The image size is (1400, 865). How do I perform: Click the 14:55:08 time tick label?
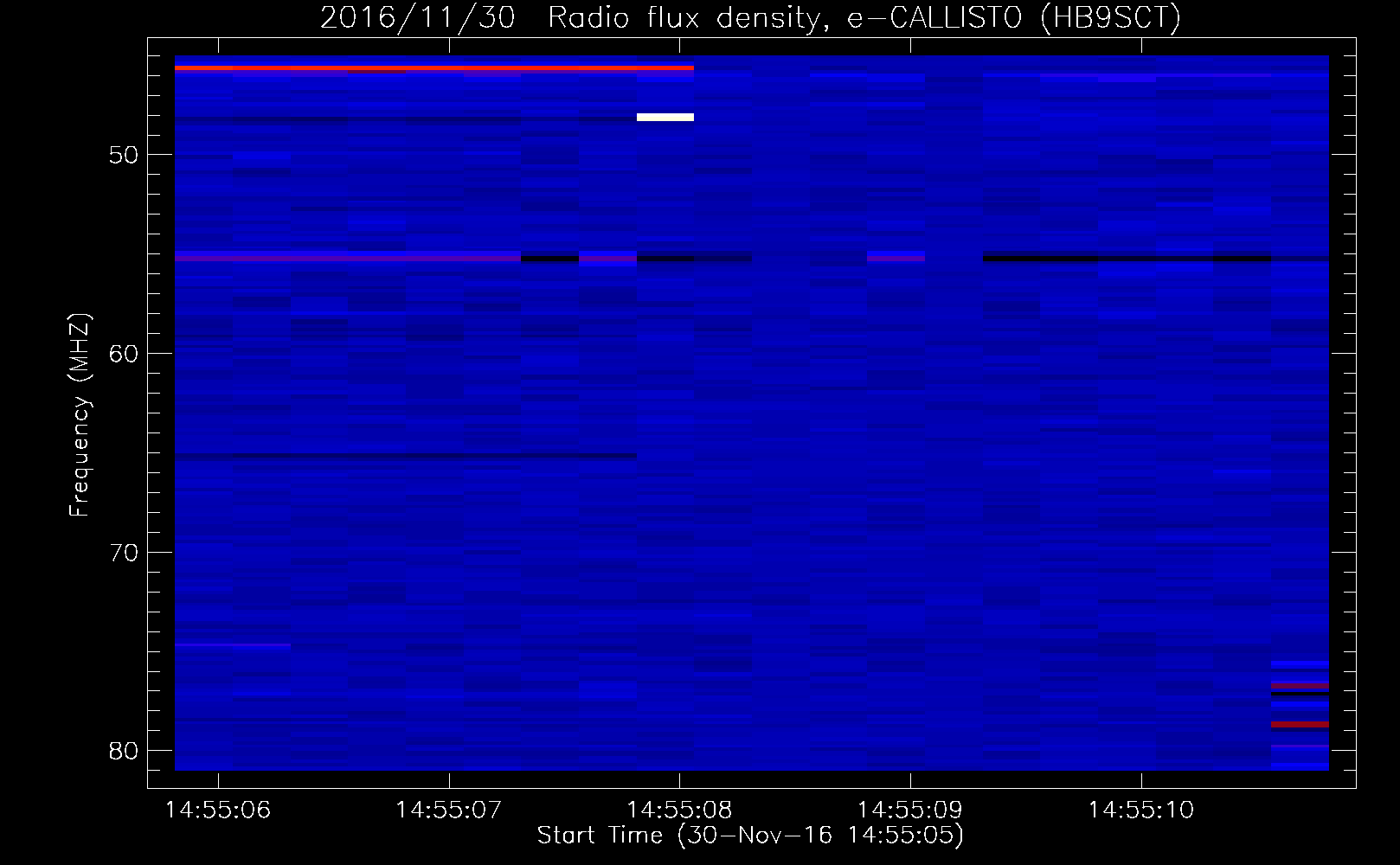click(x=679, y=811)
